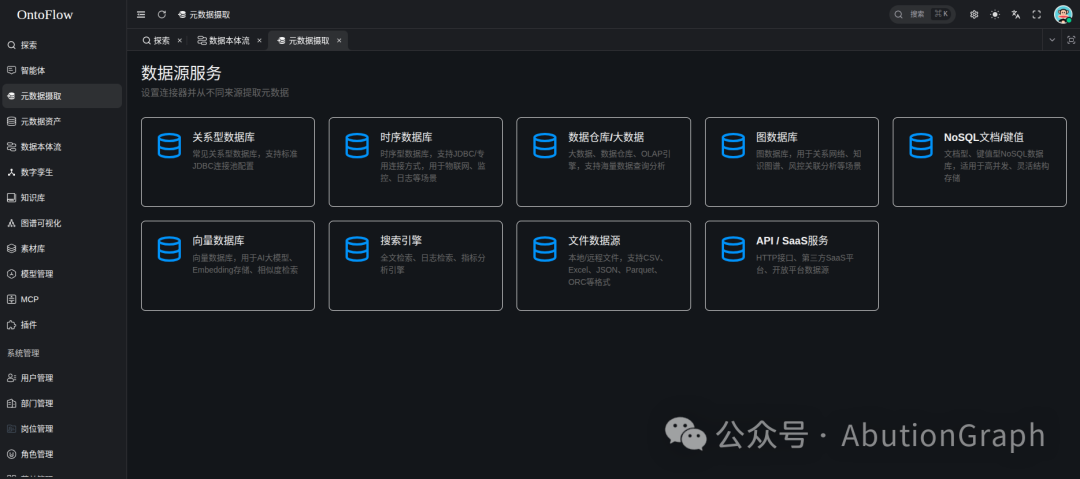Click the 数据本体流 sidebar icon
The height and width of the screenshot is (479, 1080).
(x=11, y=147)
